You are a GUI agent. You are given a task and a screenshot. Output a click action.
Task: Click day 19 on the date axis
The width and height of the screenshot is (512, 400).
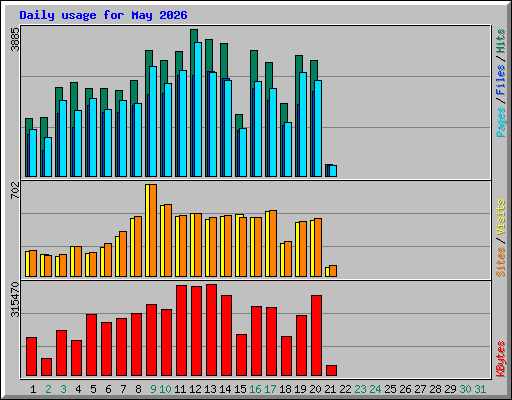coord(300,389)
